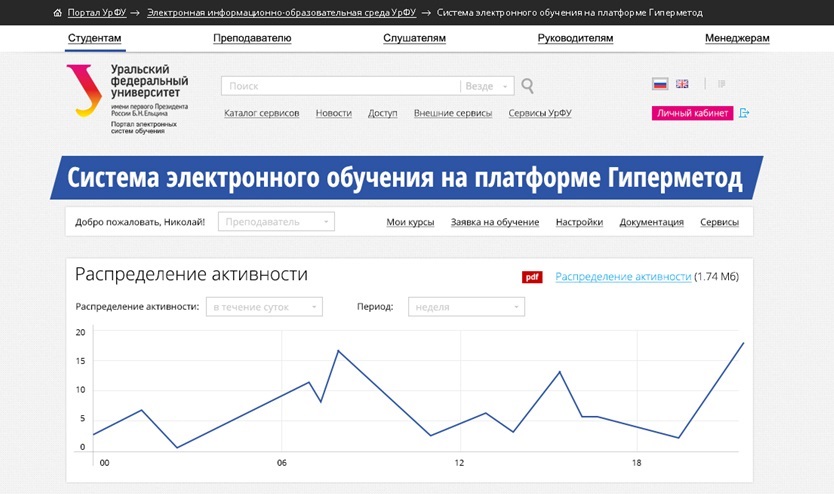The image size is (834, 494).
Task: Open Новости menu item
Action: 333,113
